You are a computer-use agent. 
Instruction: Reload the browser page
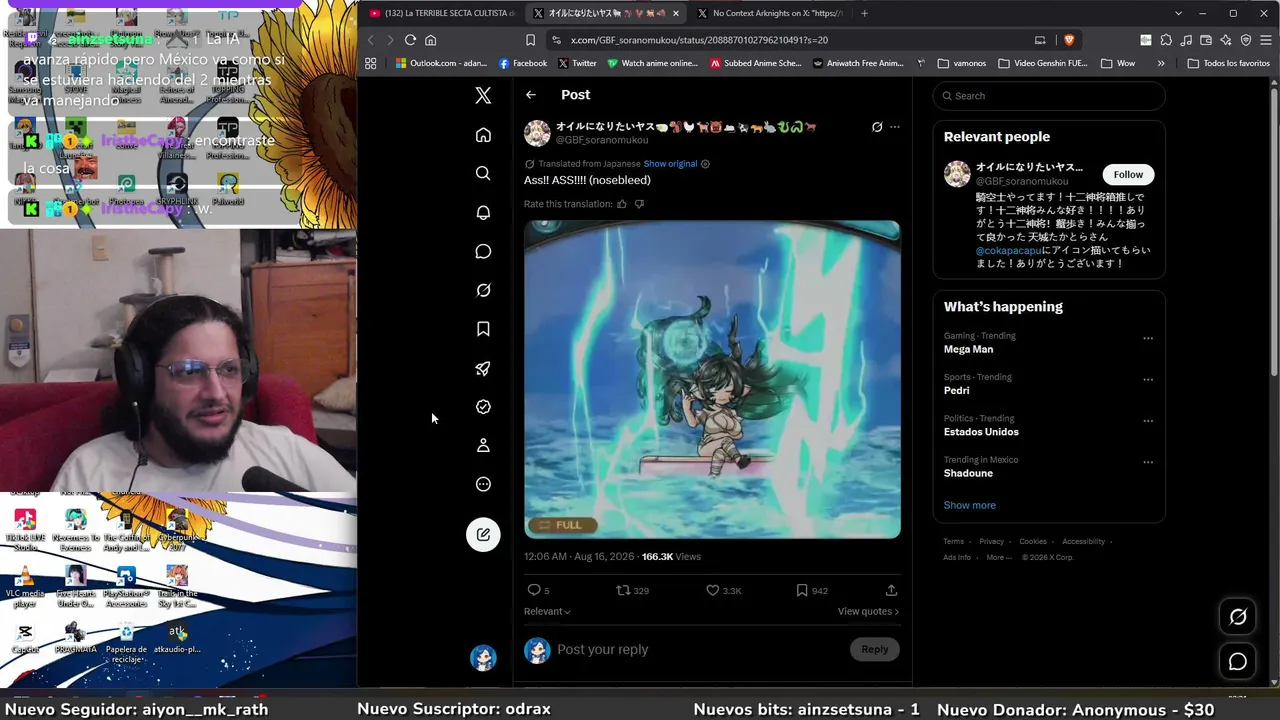410,40
